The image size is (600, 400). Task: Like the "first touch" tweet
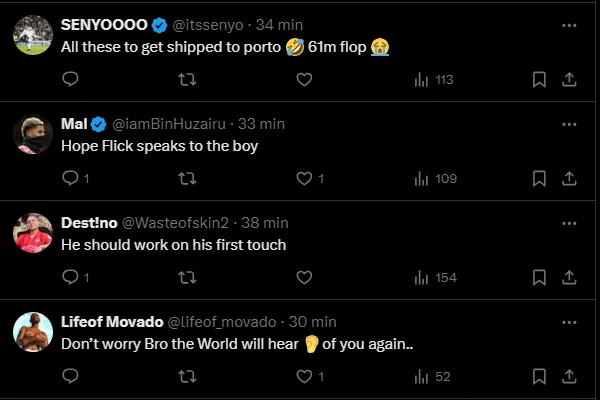(x=304, y=277)
